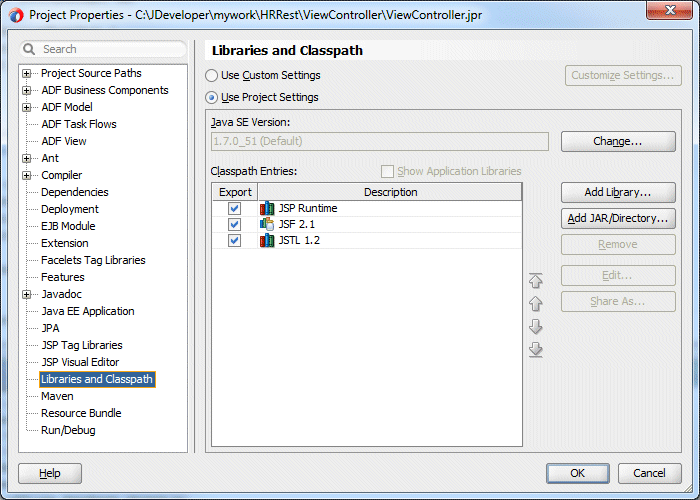Click Add JAR/Directory button

pos(618,218)
